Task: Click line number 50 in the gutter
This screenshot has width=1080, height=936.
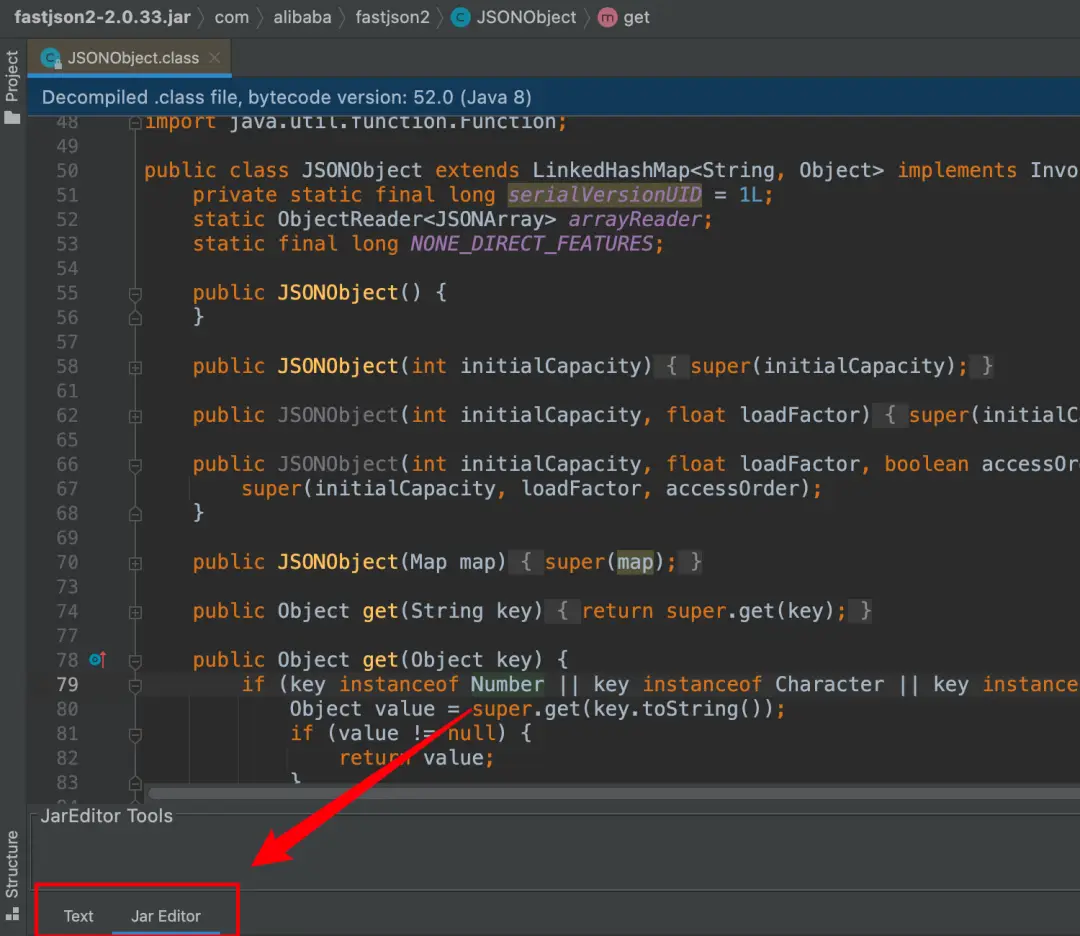Action: point(67,171)
